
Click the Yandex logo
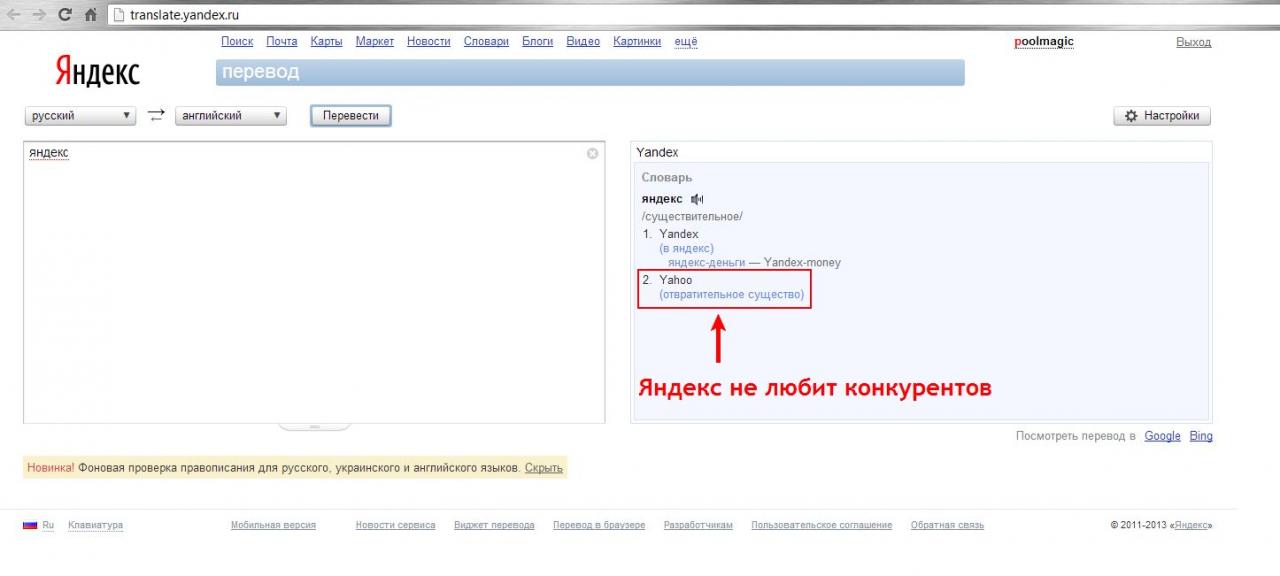coord(97,71)
